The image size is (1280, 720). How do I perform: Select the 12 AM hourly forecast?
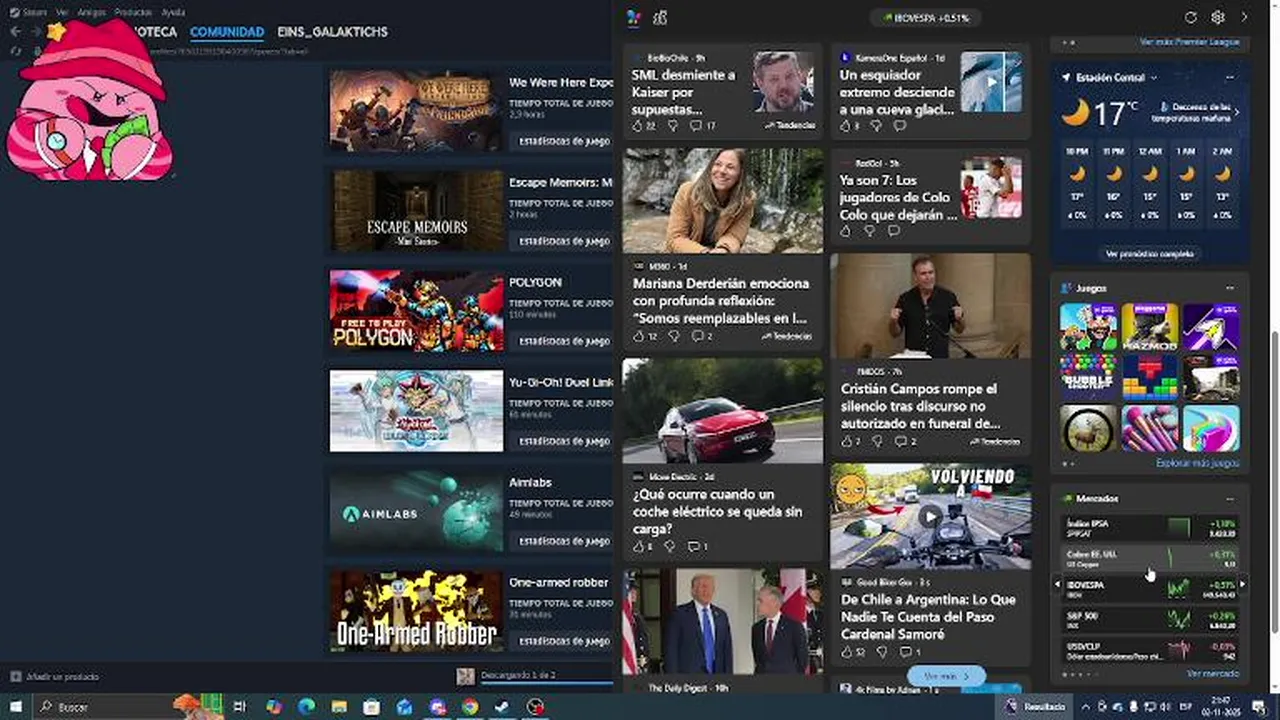click(x=1150, y=182)
